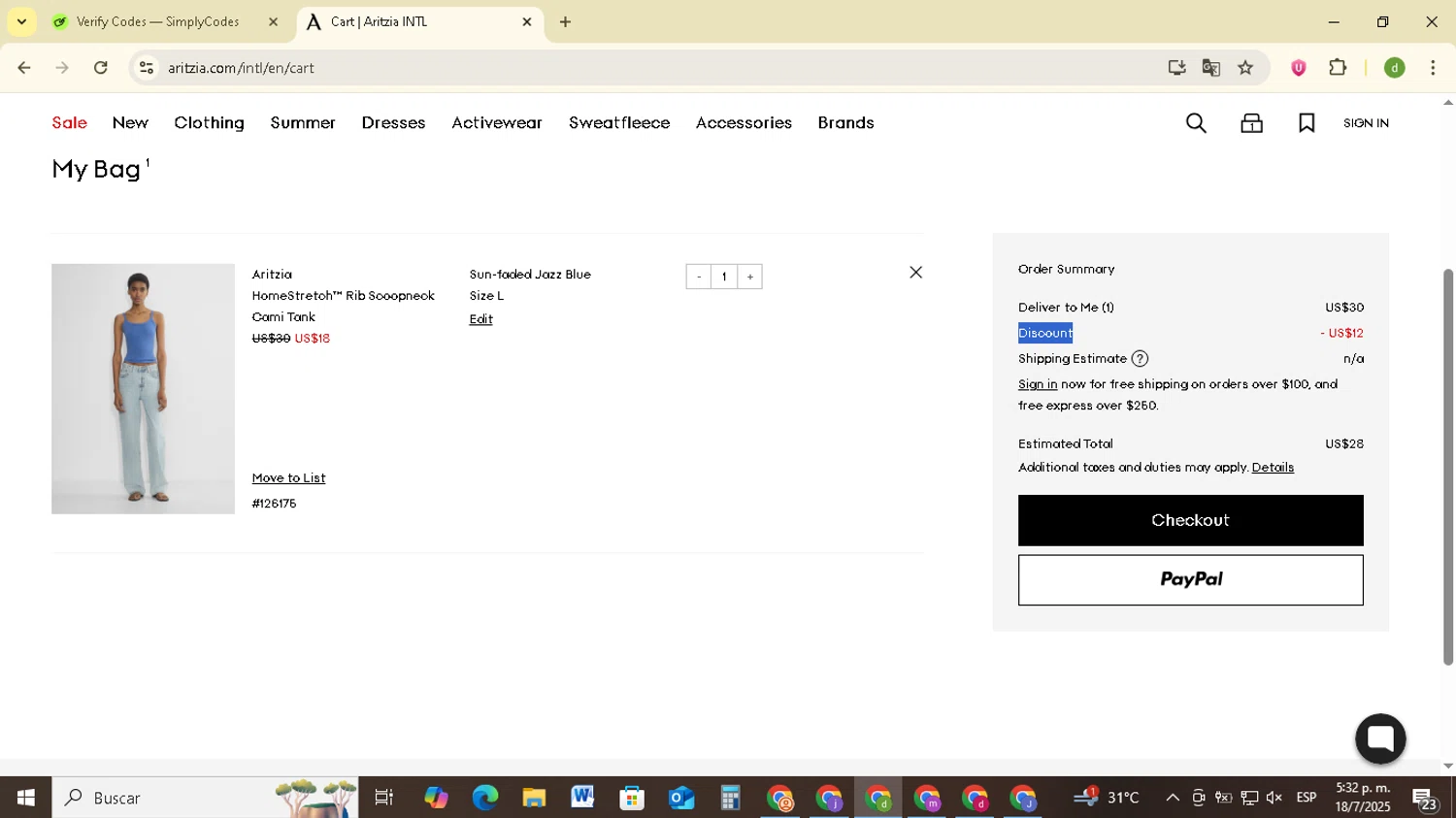Pay with the PayPal button
Image resolution: width=1456 pixels, height=818 pixels.
[1190, 579]
